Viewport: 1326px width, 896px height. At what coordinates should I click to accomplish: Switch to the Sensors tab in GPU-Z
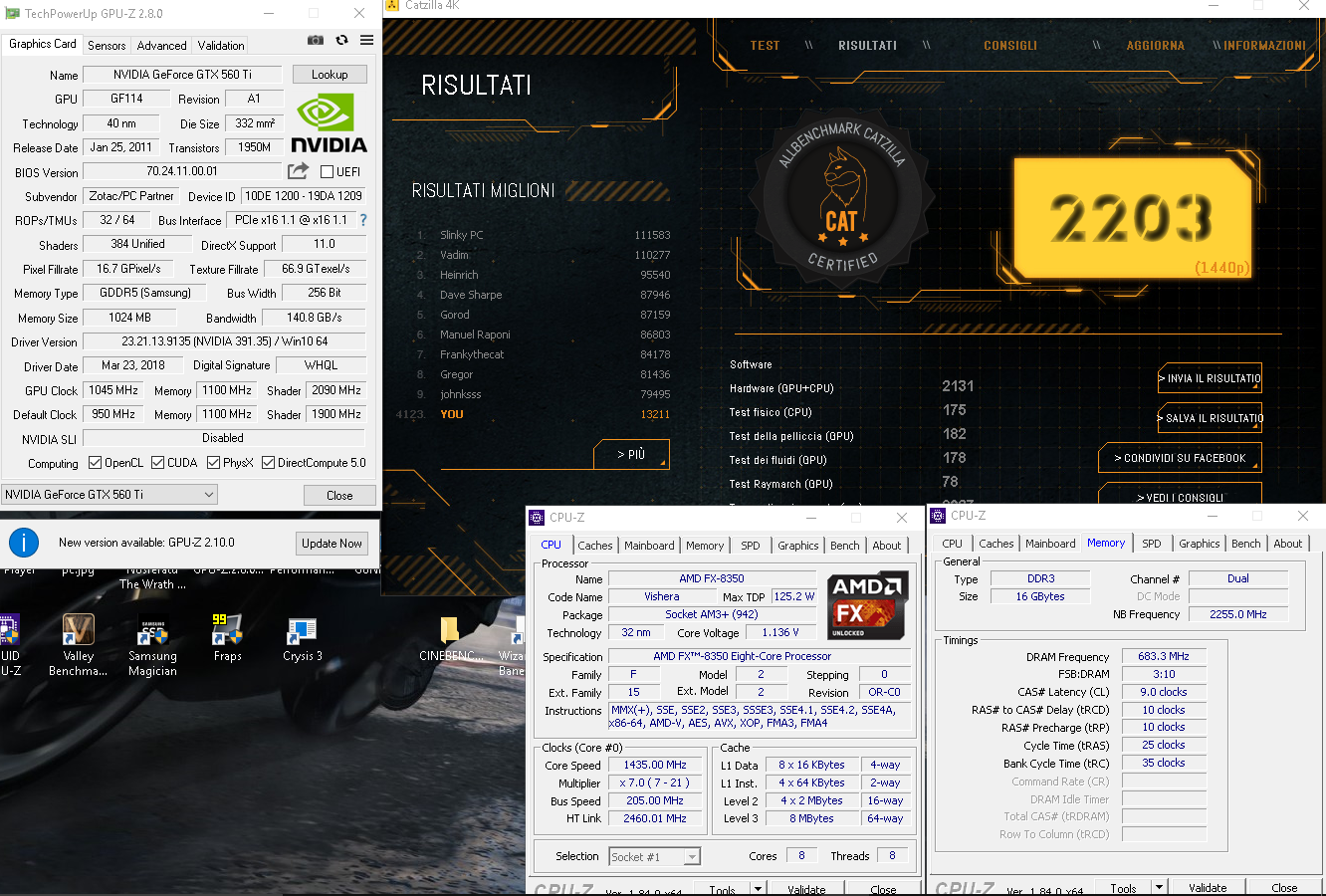pyautogui.click(x=107, y=46)
